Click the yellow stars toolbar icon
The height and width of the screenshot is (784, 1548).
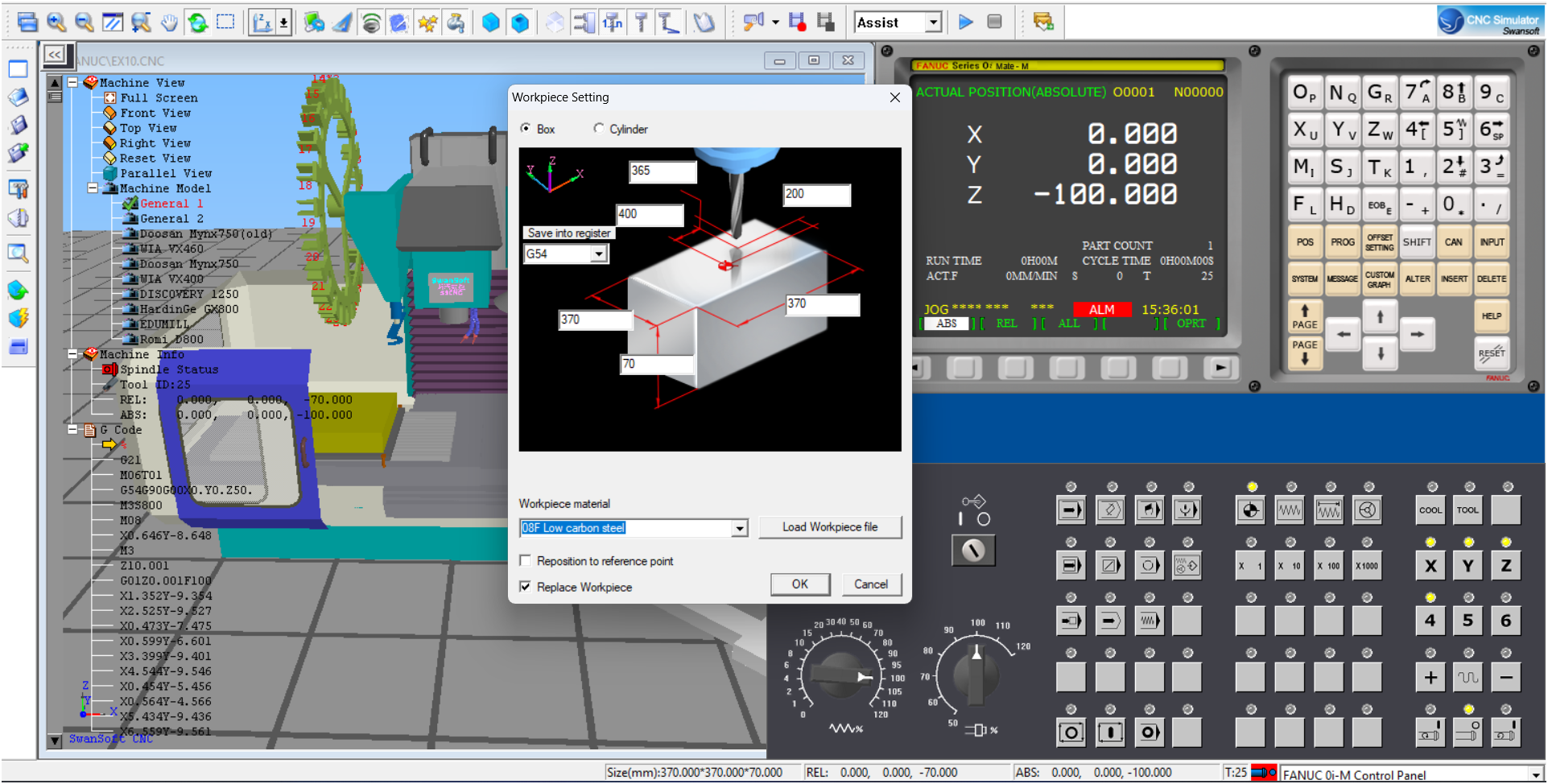(427, 23)
